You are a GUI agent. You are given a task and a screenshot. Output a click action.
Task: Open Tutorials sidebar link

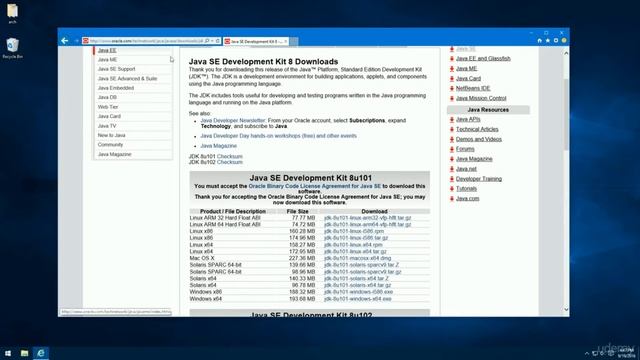click(x=467, y=189)
